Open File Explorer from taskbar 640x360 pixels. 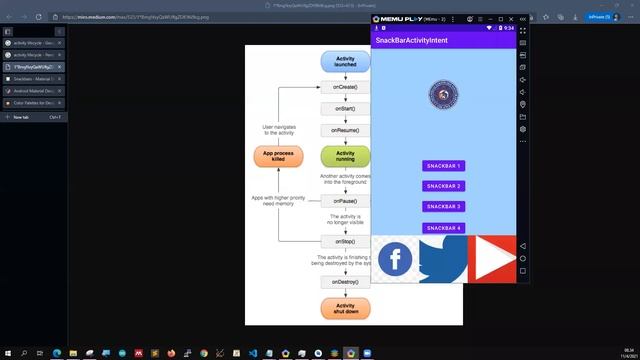click(x=73, y=353)
